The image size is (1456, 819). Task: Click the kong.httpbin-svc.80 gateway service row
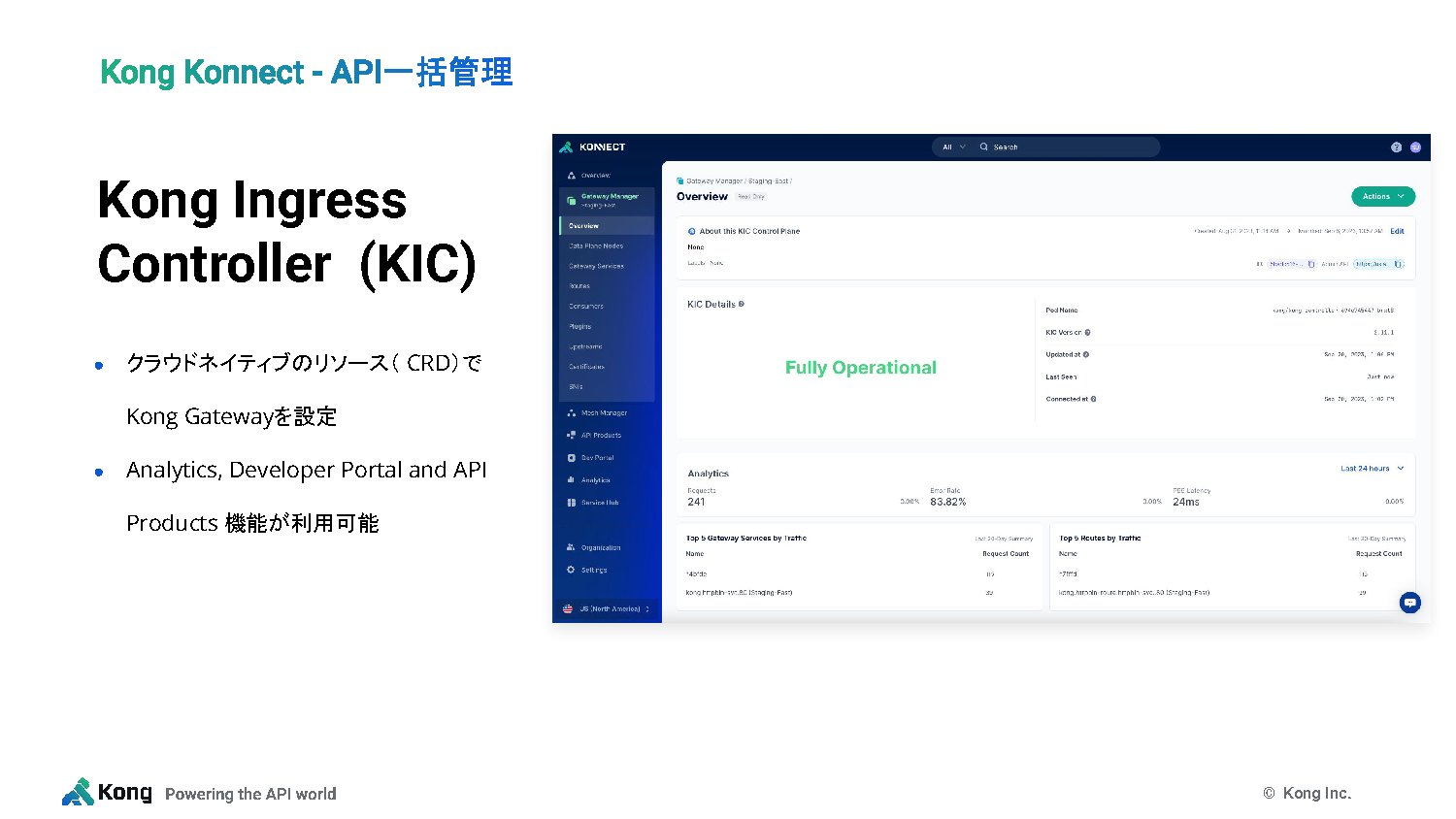click(x=859, y=592)
